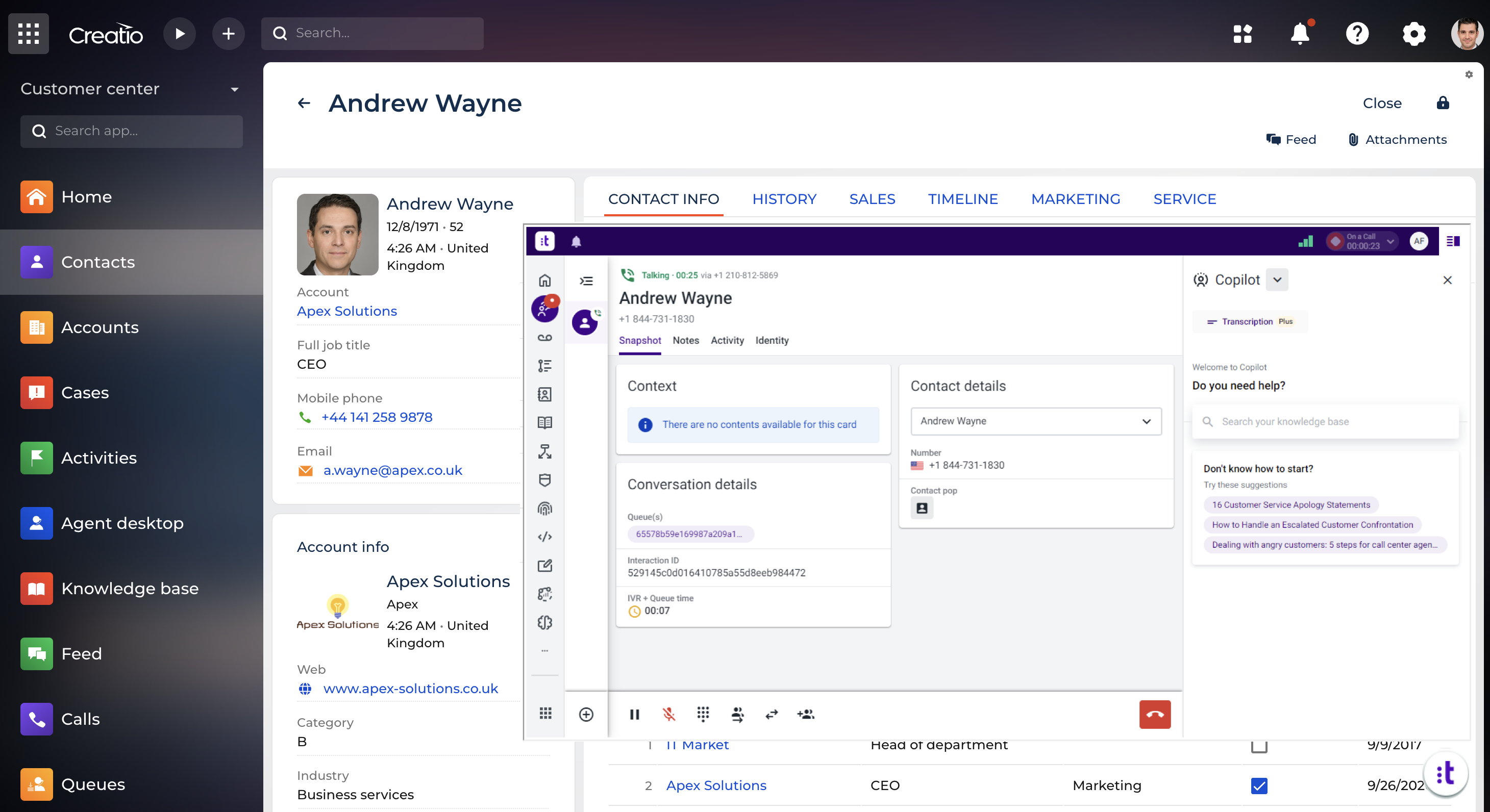Open the Talkdesk home icon
This screenshot has height=812, width=1490.
[544, 281]
